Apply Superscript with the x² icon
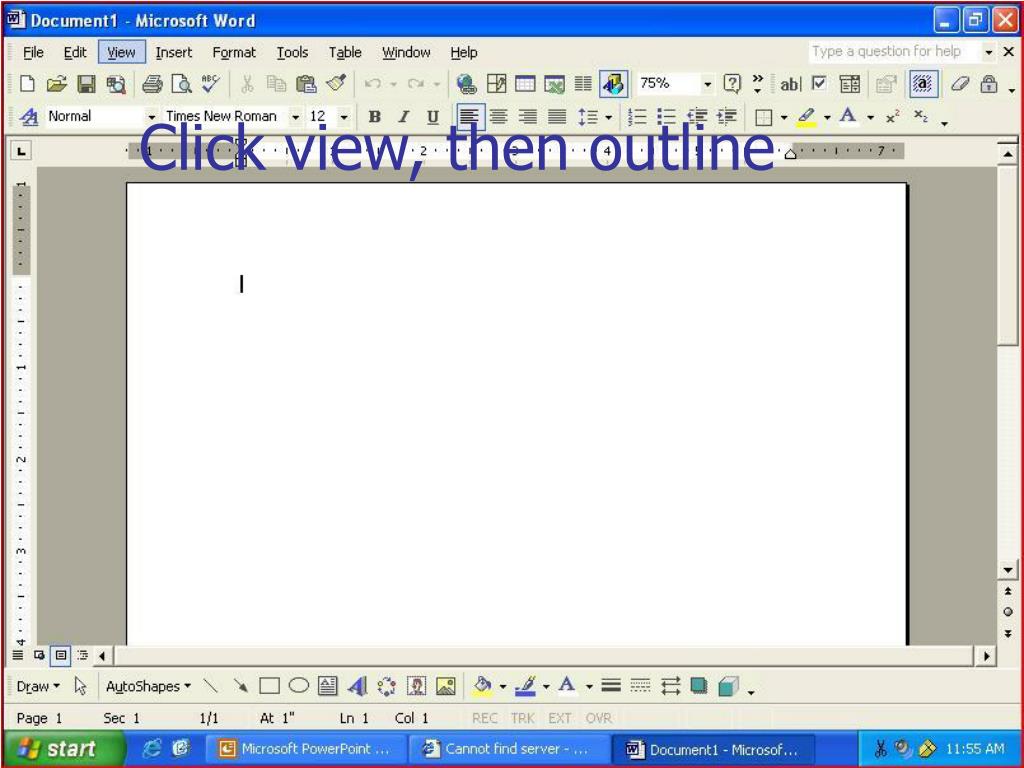The width and height of the screenshot is (1024, 768). (x=892, y=117)
